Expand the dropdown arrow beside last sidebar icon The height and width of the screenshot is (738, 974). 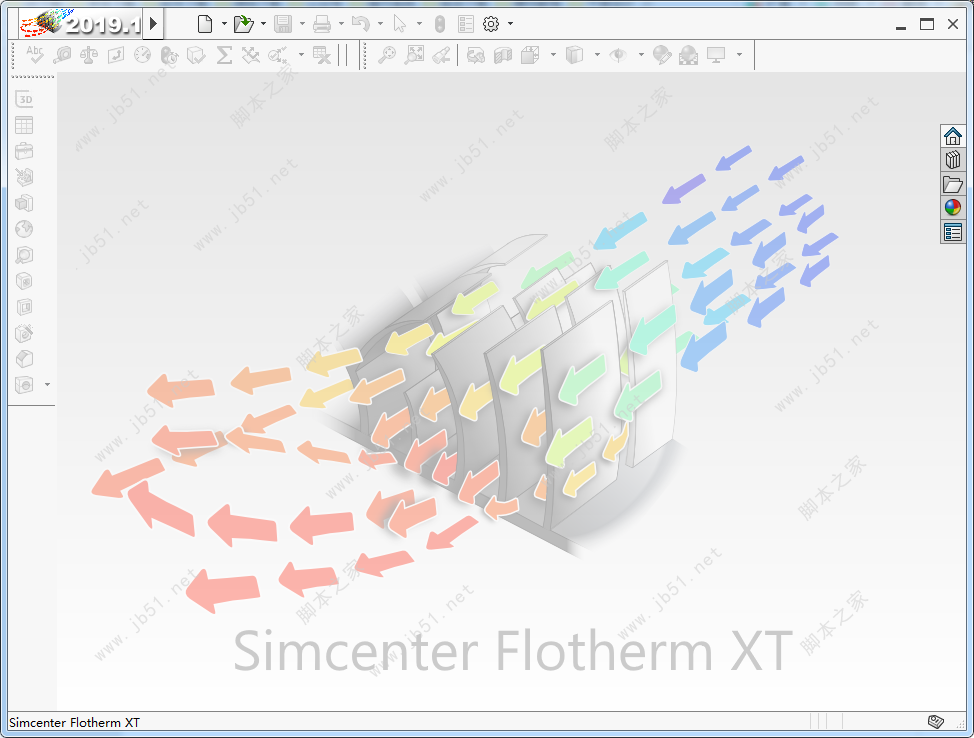click(x=47, y=385)
